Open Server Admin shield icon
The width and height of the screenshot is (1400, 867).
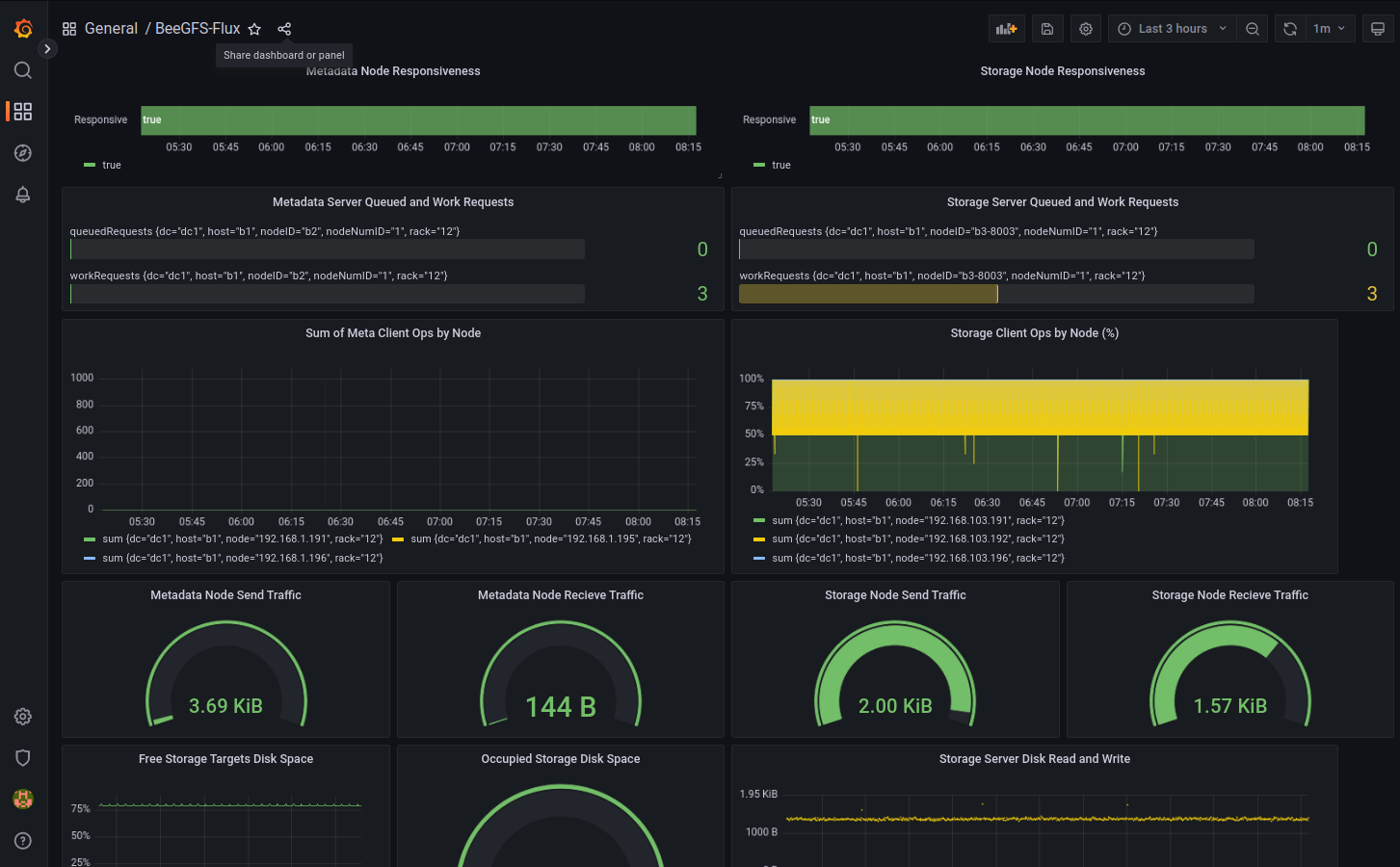(23, 758)
